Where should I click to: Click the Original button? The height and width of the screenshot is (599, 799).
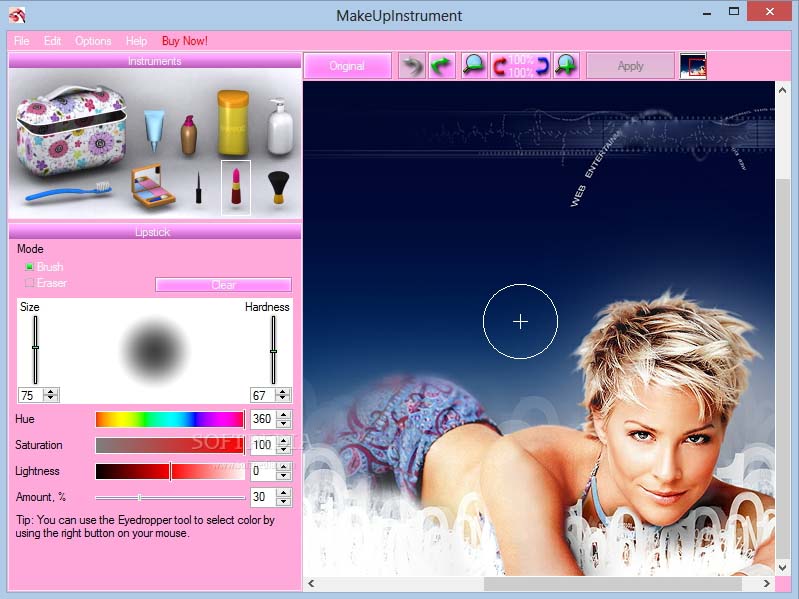(x=347, y=66)
